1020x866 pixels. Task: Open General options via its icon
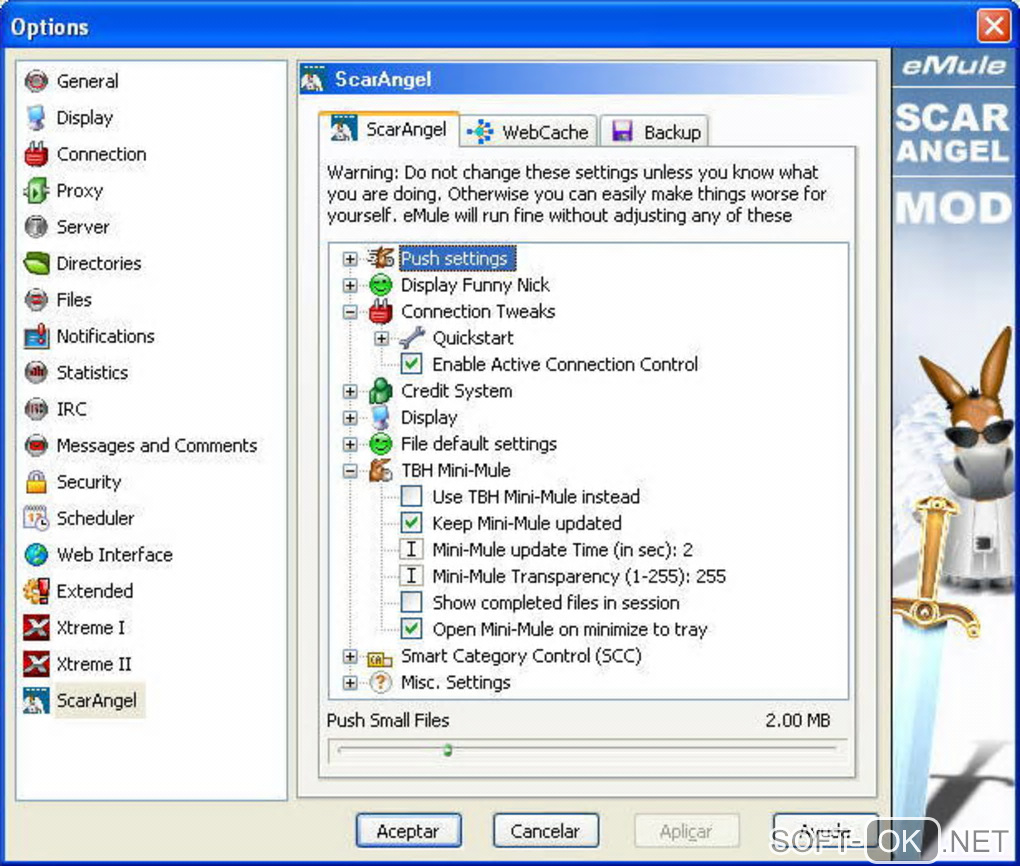tap(36, 81)
